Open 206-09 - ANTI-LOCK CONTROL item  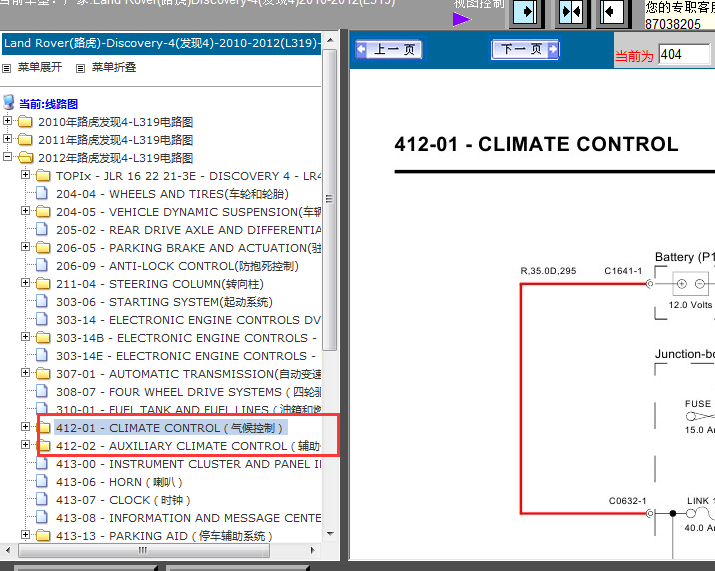click(177, 266)
